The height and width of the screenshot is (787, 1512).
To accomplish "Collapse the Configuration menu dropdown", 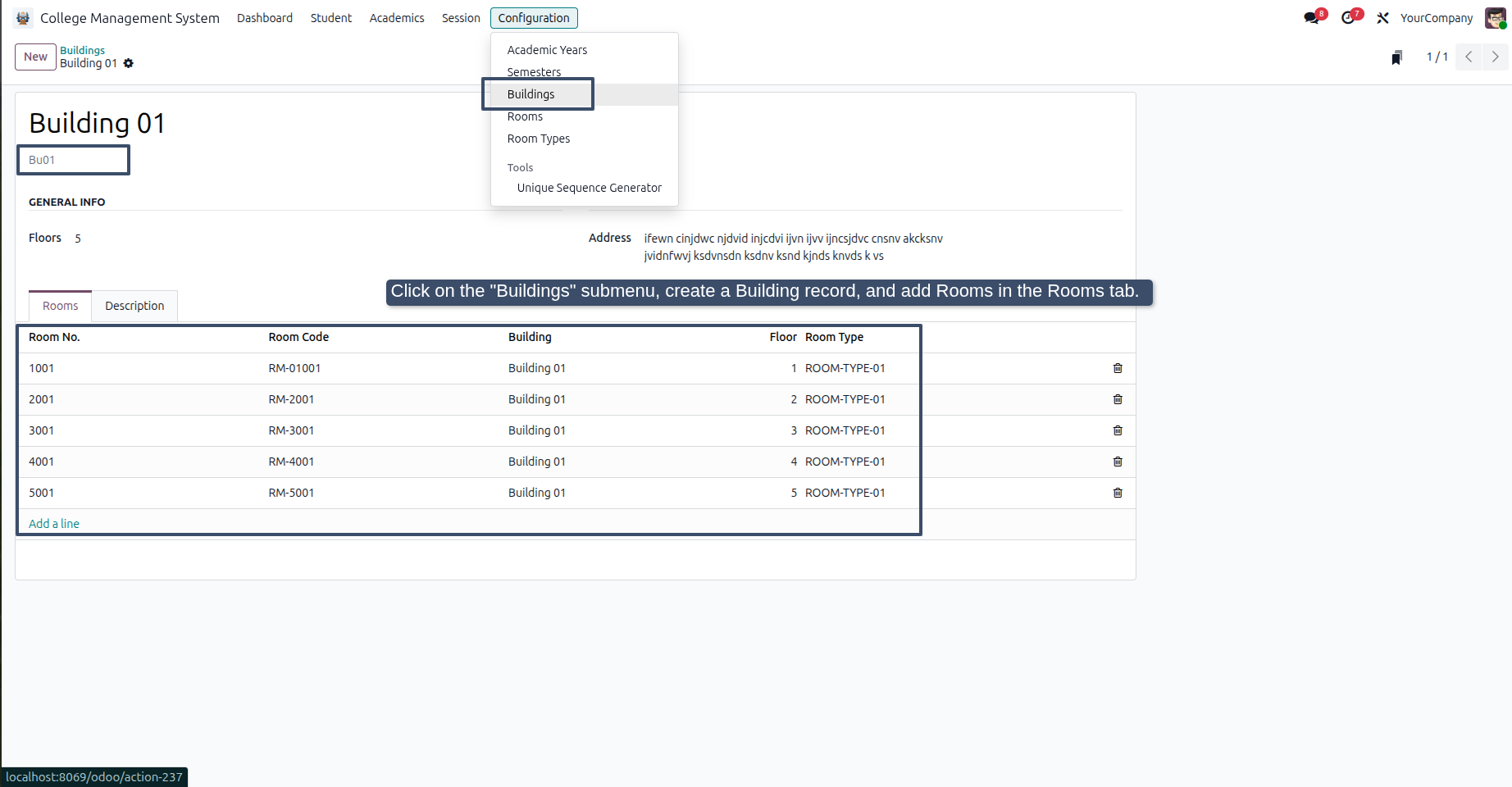I will click(534, 18).
